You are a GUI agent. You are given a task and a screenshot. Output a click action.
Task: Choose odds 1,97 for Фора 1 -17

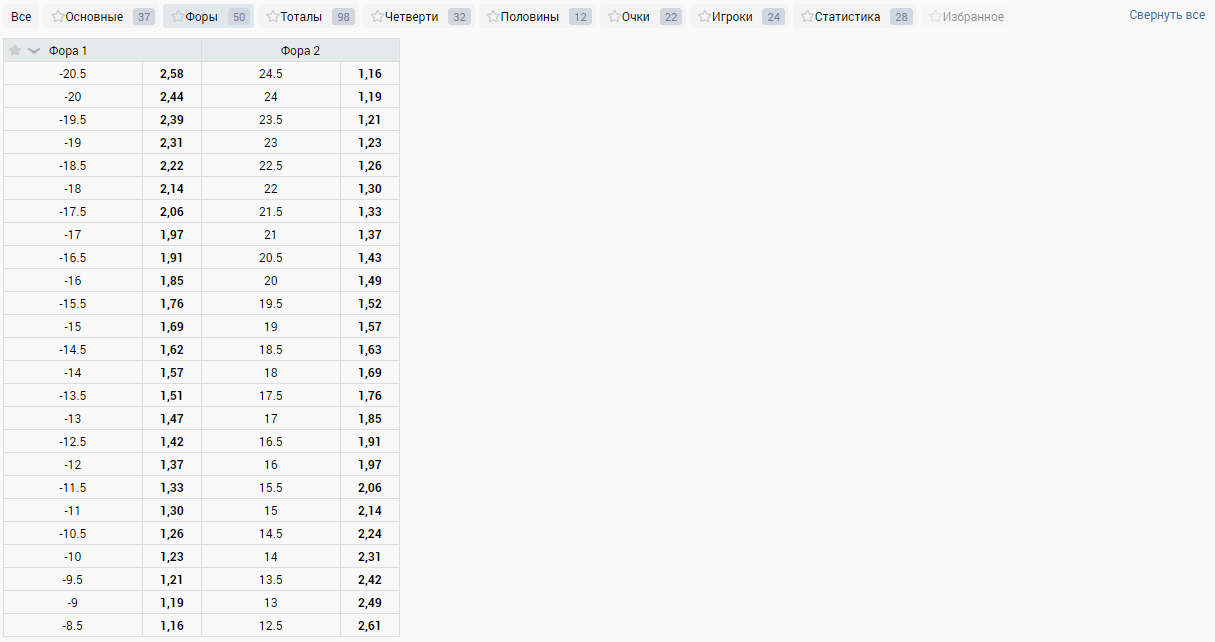172,235
